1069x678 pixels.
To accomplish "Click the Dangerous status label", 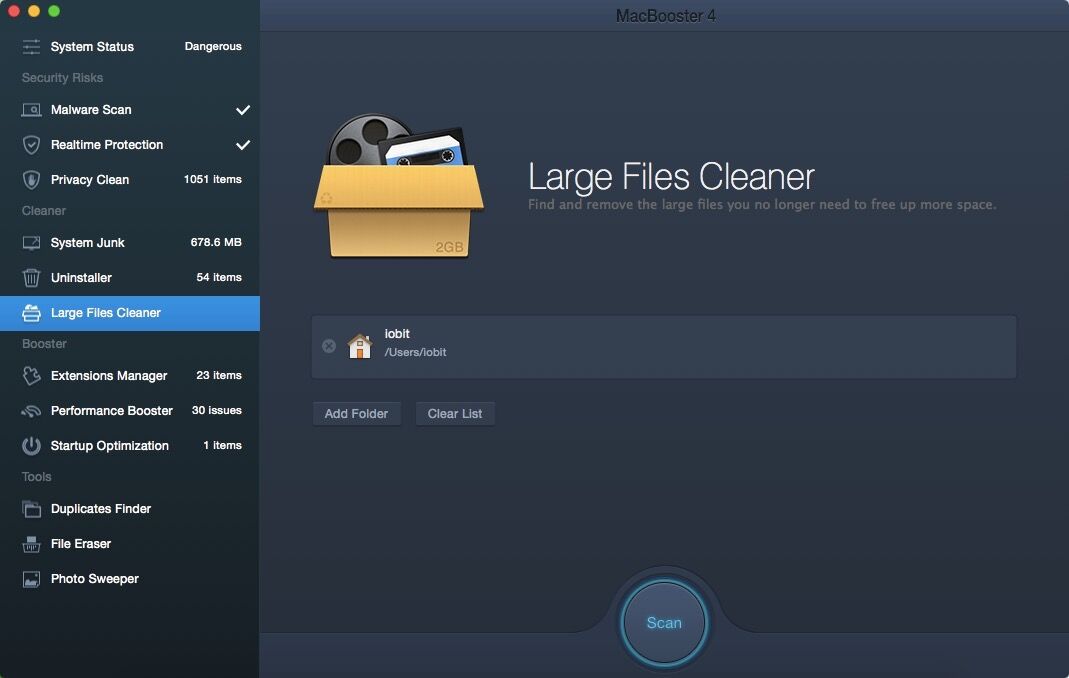I will [213, 46].
